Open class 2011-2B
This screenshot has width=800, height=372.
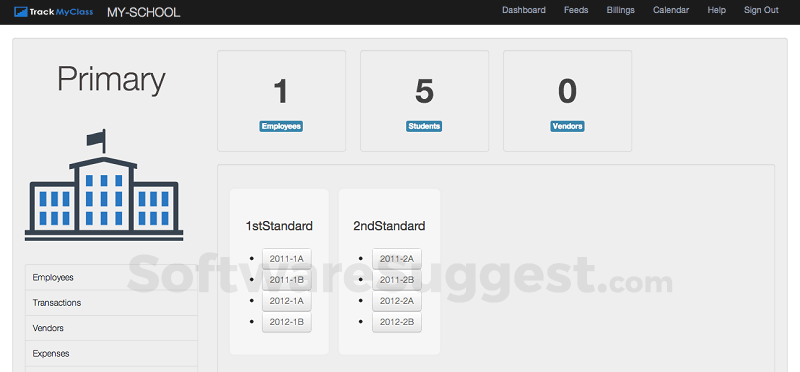397,280
